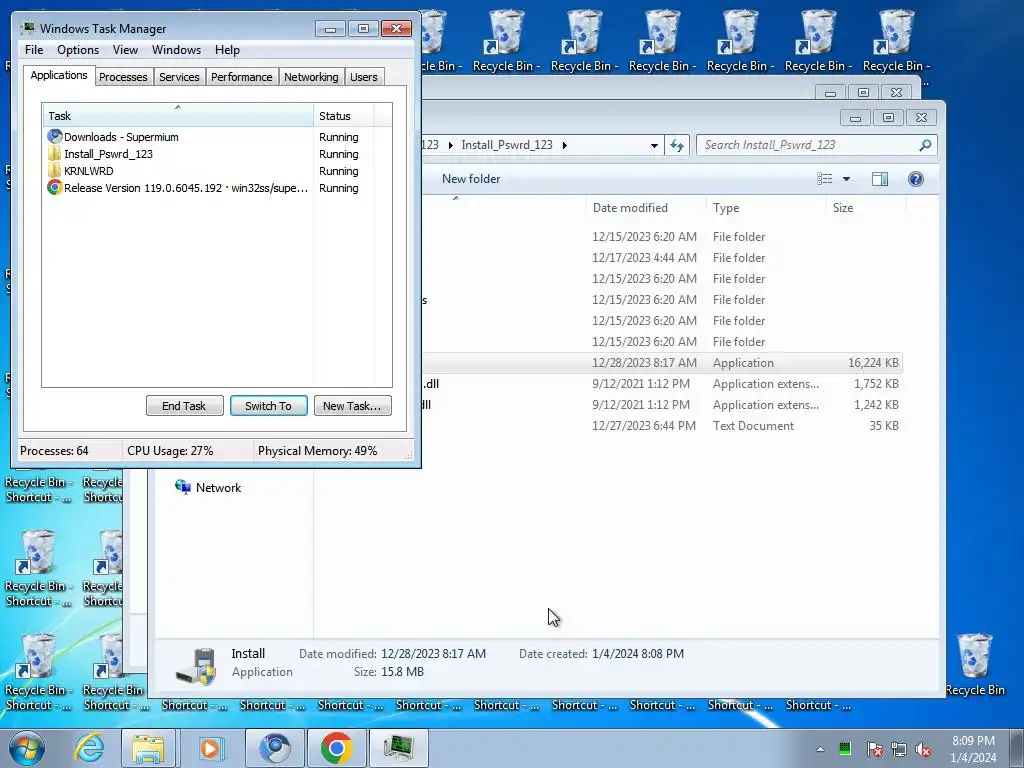This screenshot has height=768, width=1024.
Task: Switch to the Performance tab
Action: 241,77
